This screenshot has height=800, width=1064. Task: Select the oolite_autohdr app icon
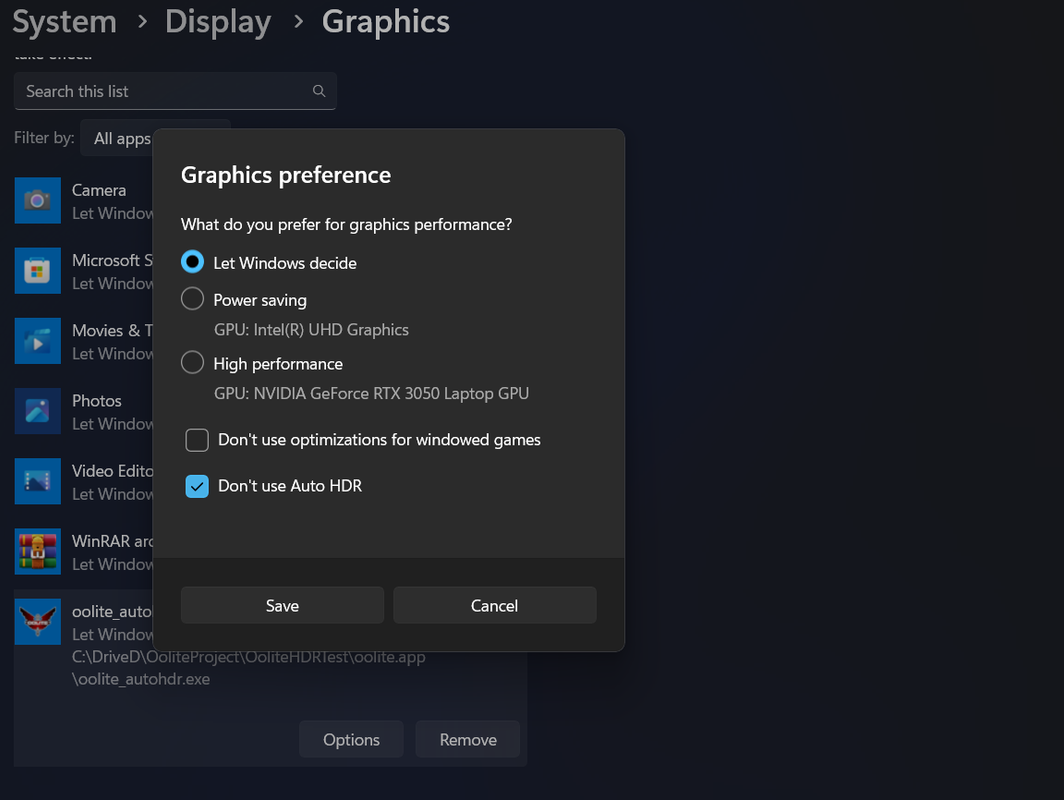pyautogui.click(x=38, y=622)
